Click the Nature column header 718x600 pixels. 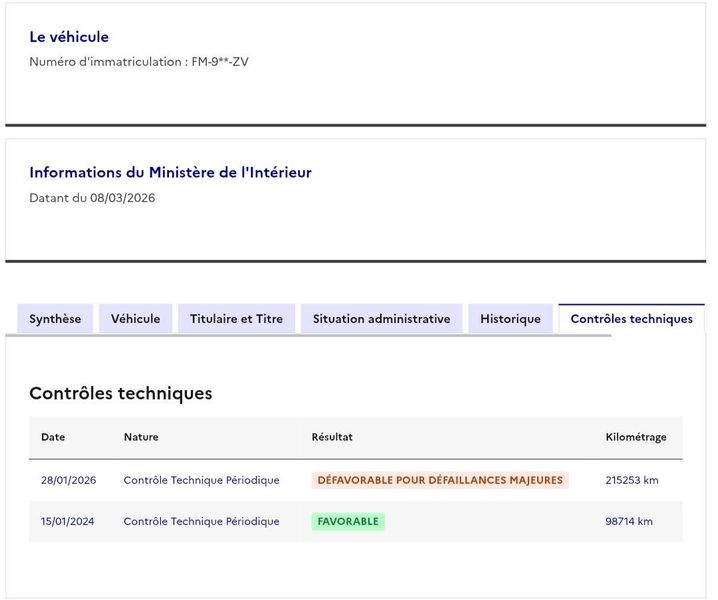click(141, 437)
